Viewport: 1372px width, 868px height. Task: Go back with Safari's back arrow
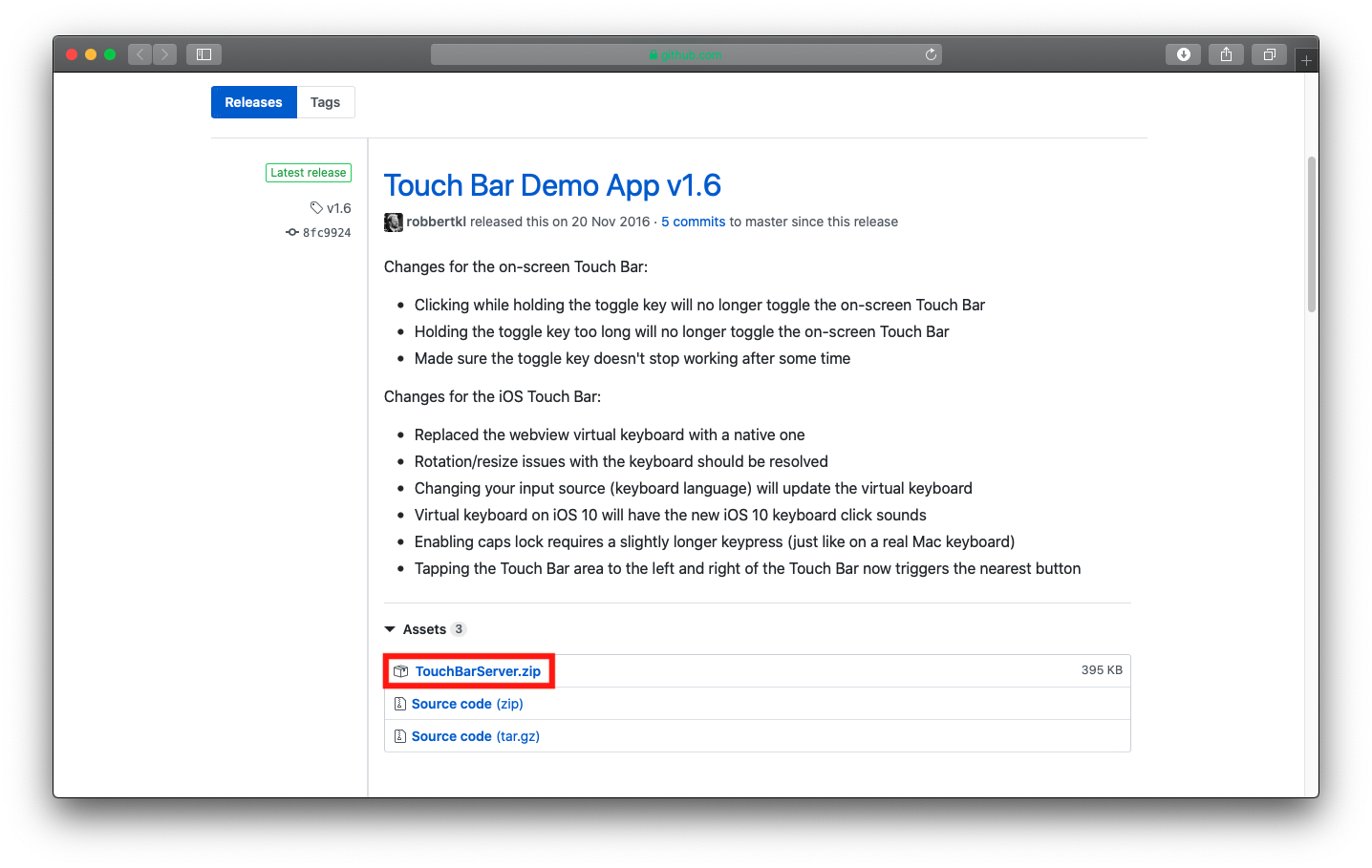pyautogui.click(x=140, y=54)
